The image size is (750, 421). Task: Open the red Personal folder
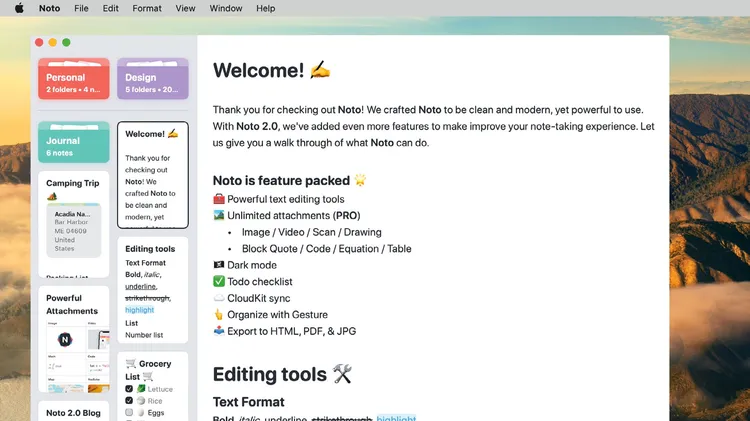[x=74, y=79]
